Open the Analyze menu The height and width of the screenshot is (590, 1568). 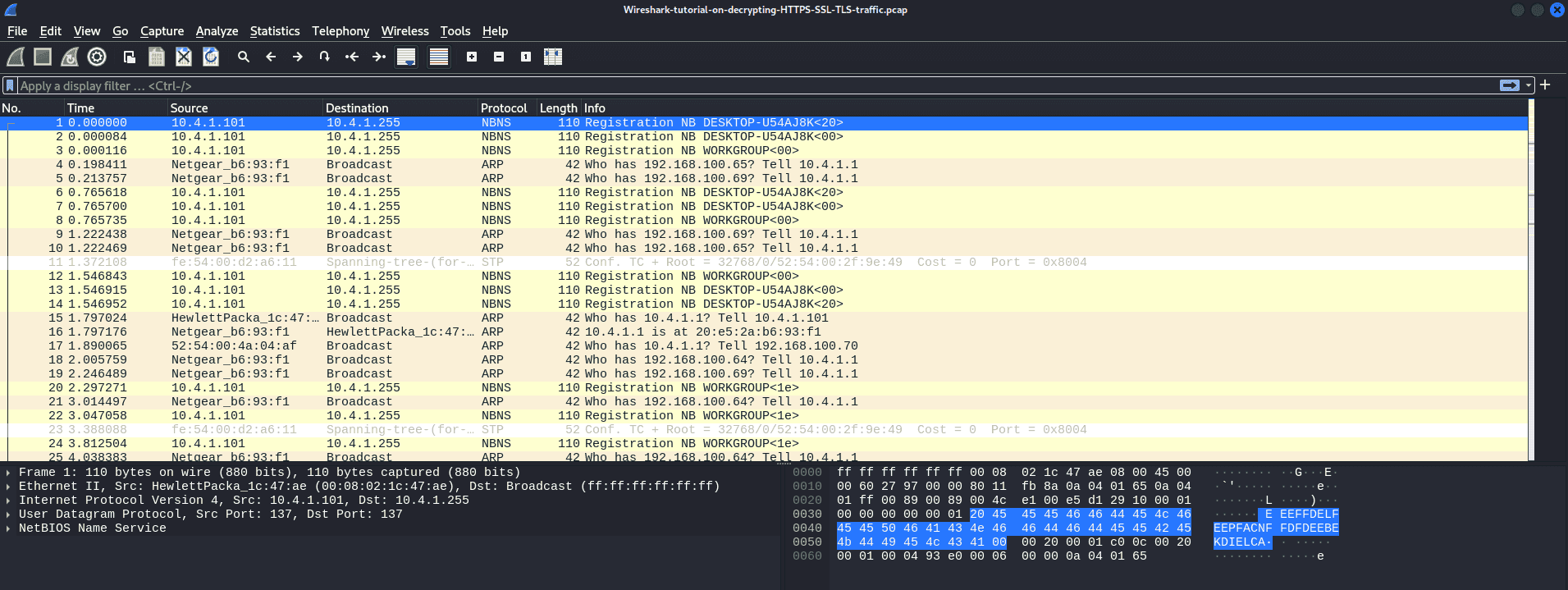pos(217,31)
